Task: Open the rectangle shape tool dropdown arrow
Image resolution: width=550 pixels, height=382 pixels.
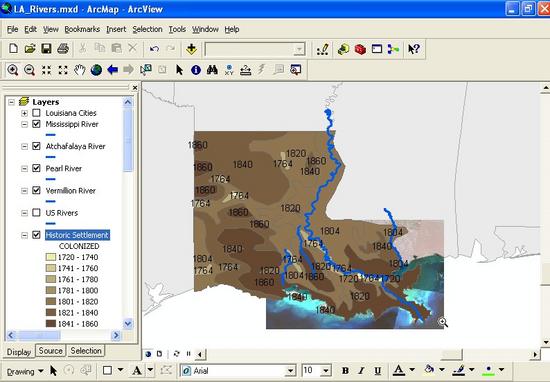Action: coord(120,370)
